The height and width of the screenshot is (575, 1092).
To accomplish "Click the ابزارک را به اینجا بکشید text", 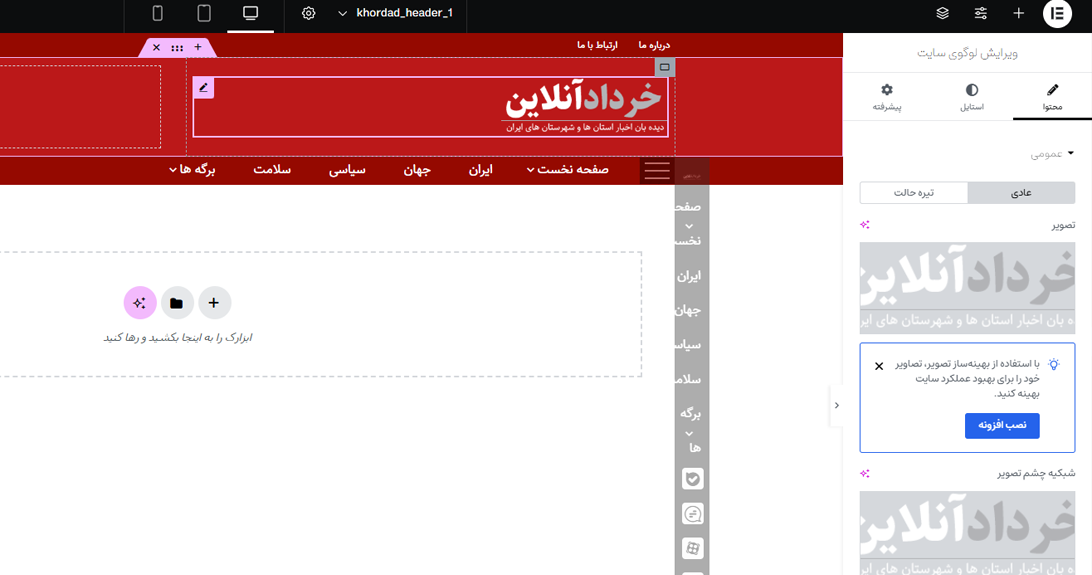I will pyautogui.click(x=178, y=338).
